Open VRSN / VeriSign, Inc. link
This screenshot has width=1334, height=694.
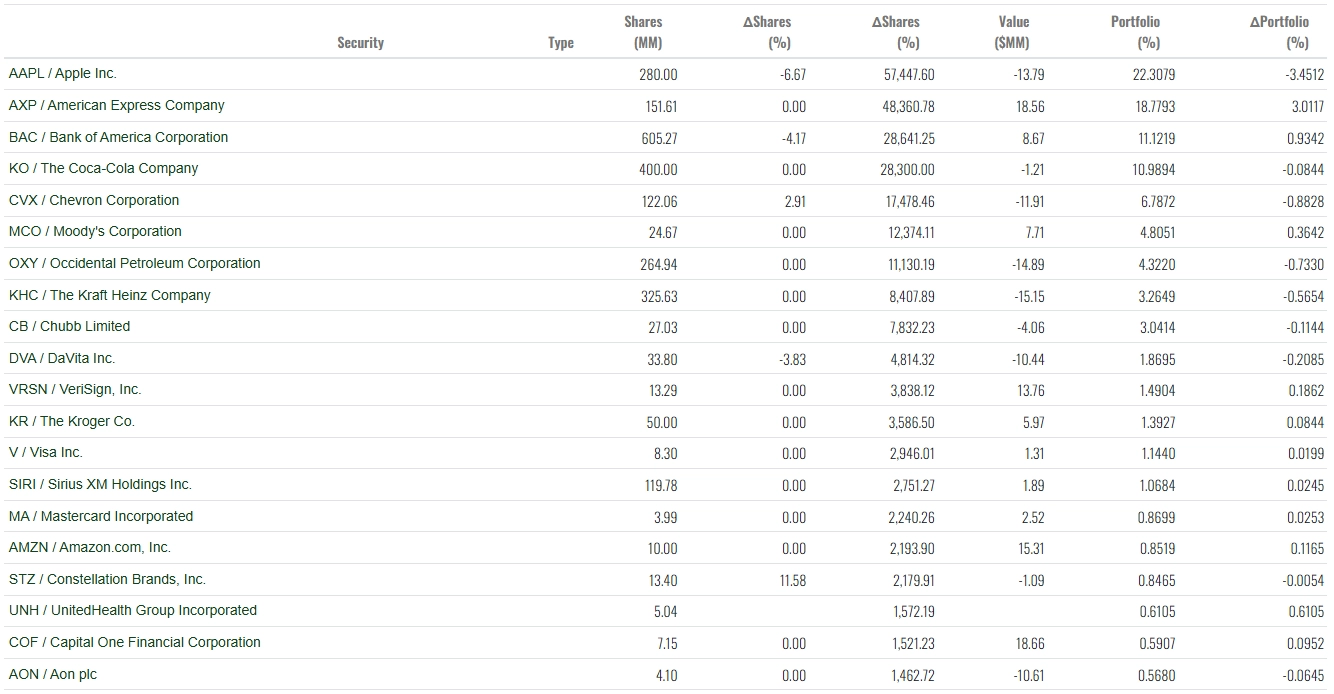tap(75, 390)
